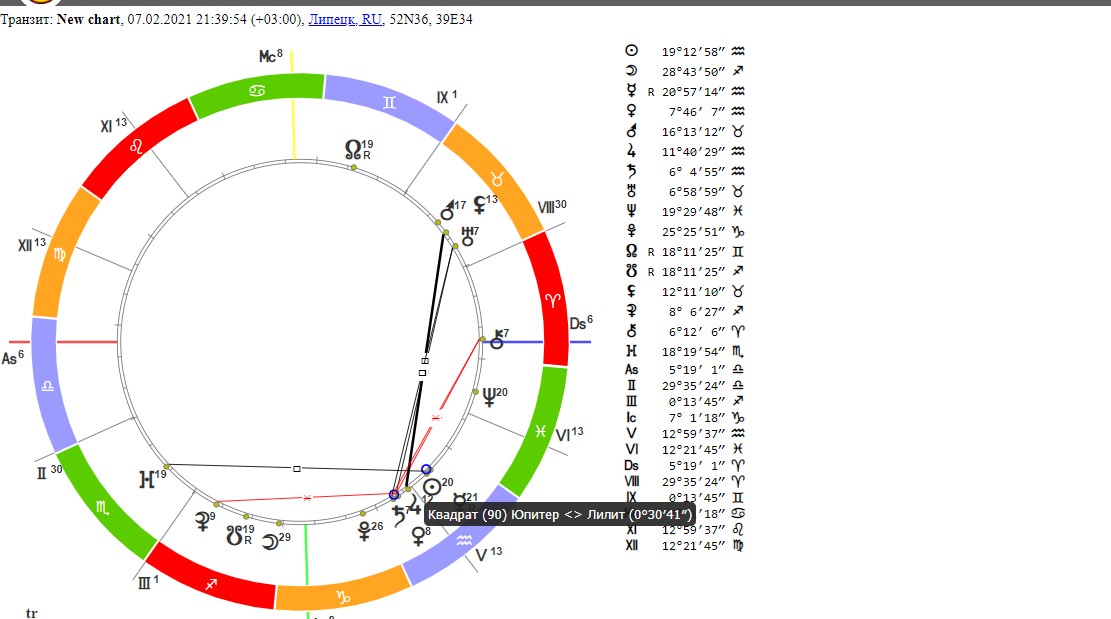Click the Moon position 28°43′50″ in the table

(693, 72)
